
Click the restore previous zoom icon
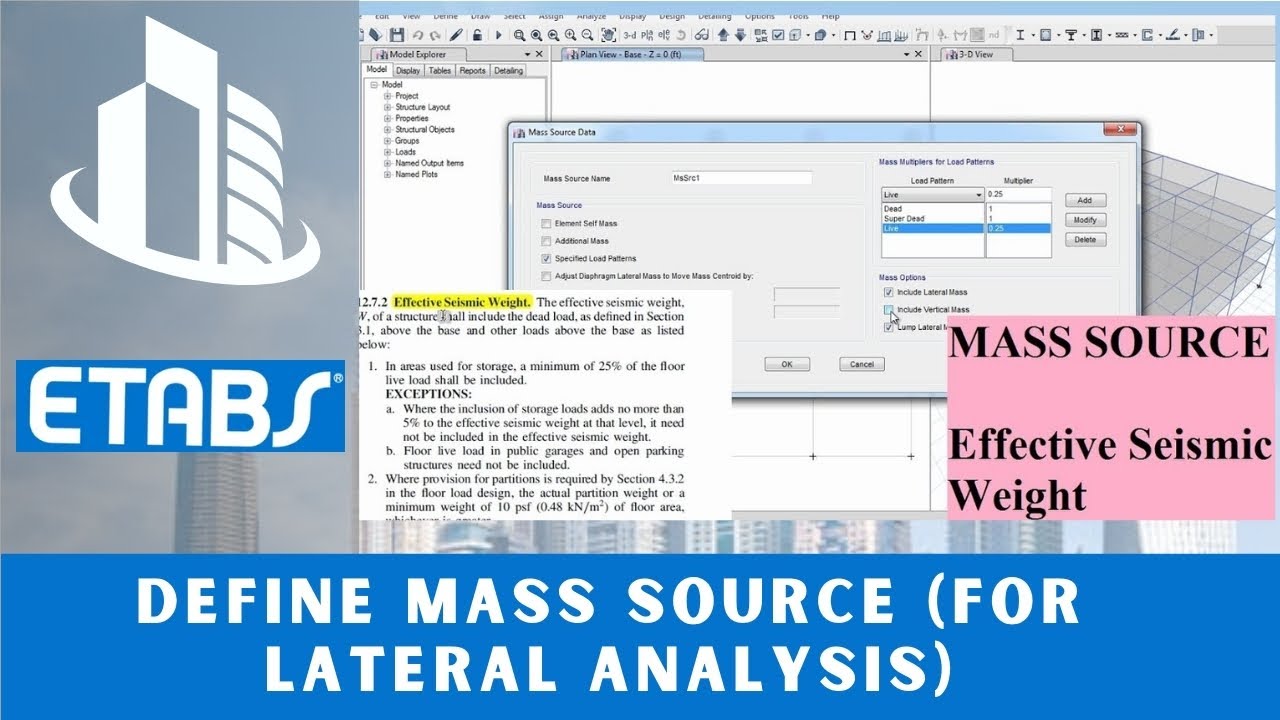tap(553, 35)
